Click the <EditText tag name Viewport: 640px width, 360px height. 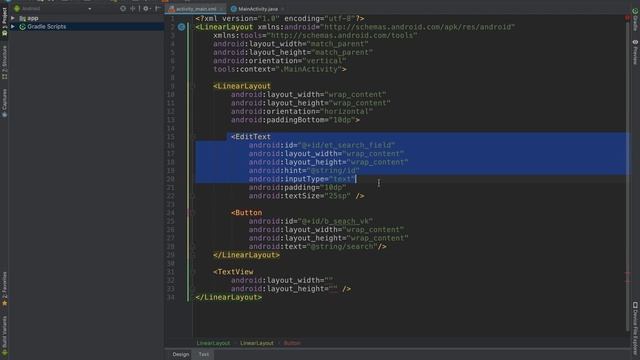(x=251, y=137)
